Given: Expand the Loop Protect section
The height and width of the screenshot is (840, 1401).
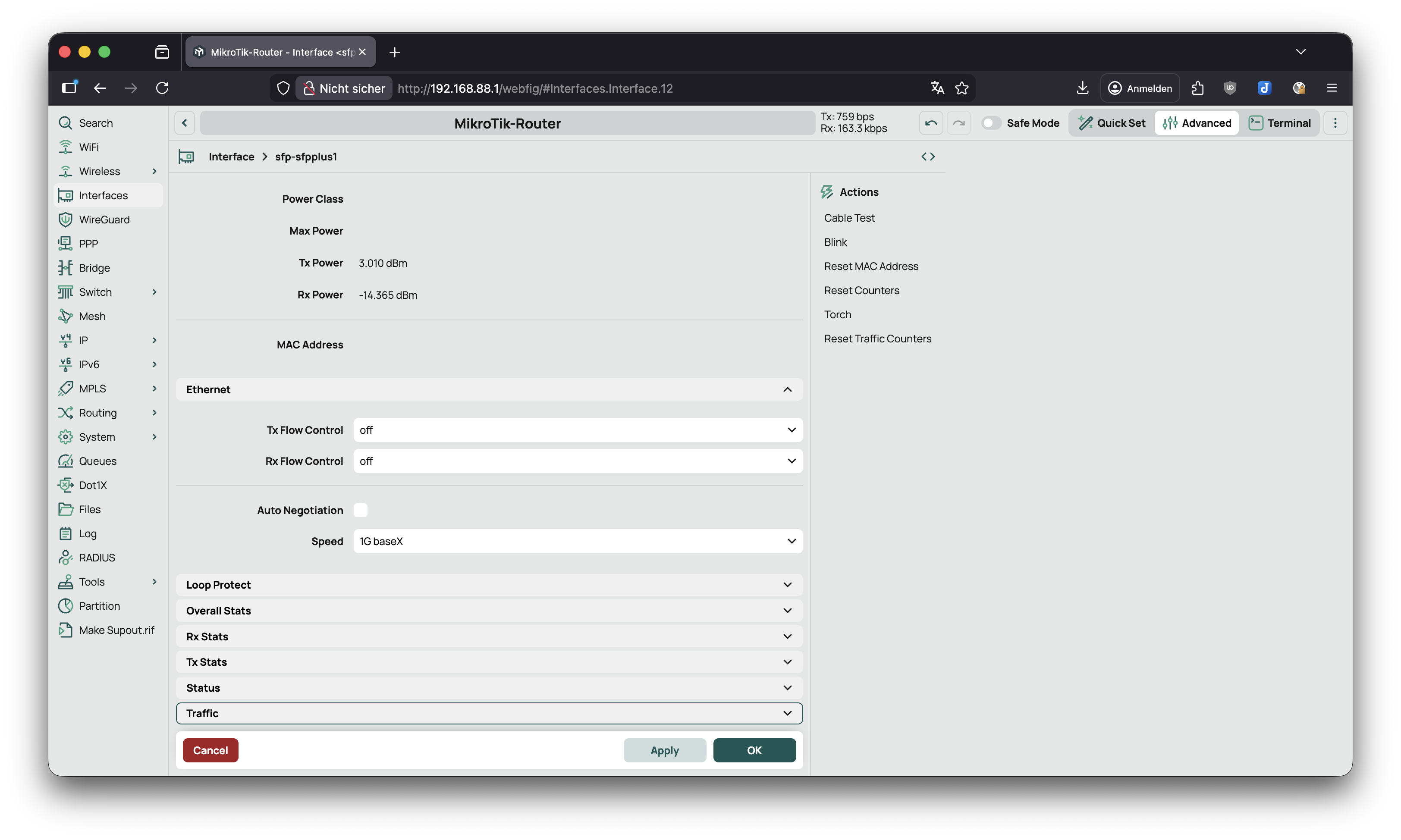Looking at the screenshot, I should click(x=489, y=585).
